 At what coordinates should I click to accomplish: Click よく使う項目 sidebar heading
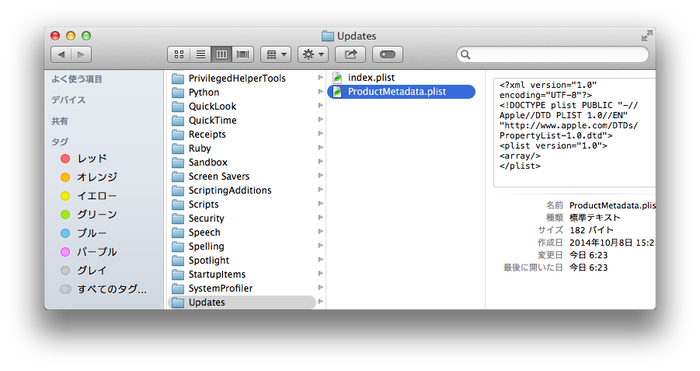[77, 79]
